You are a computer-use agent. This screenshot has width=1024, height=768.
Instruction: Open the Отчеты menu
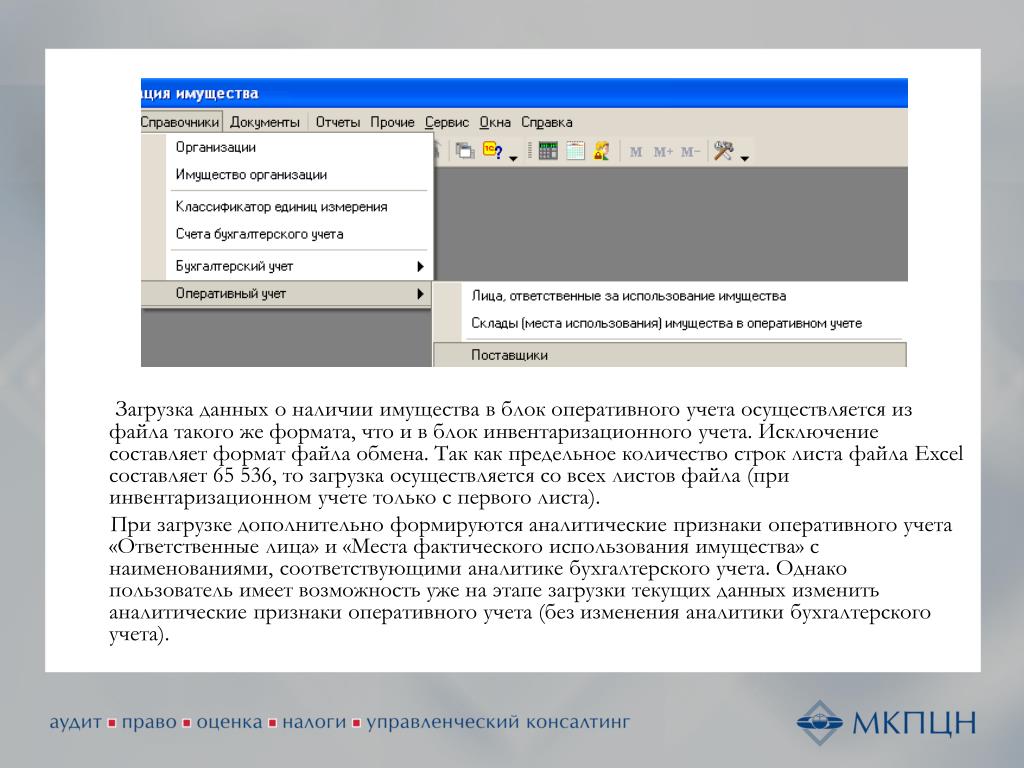point(338,122)
